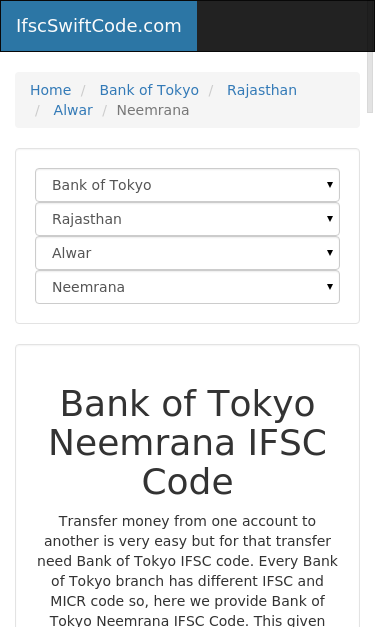Expand the Neemrana branch dropdown
375x627 pixels.
[188, 287]
